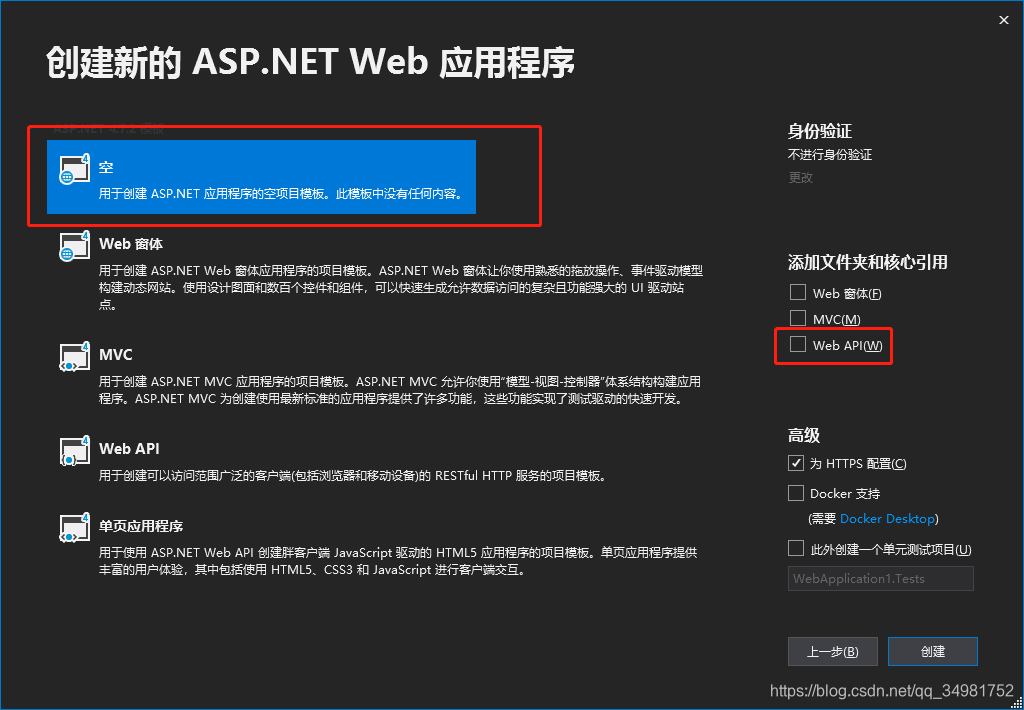The image size is (1024, 710).
Task: Click the 高级 heading
Action: [804, 435]
